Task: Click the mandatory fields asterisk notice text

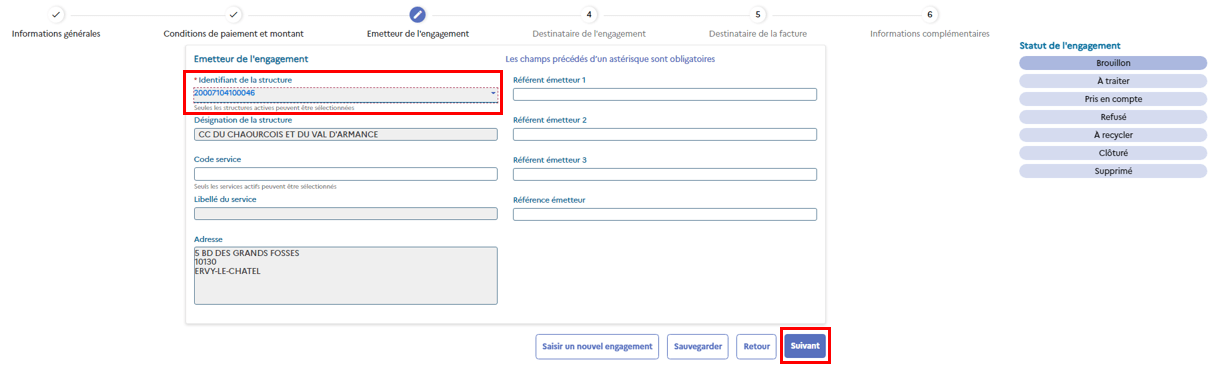Action: (x=610, y=60)
